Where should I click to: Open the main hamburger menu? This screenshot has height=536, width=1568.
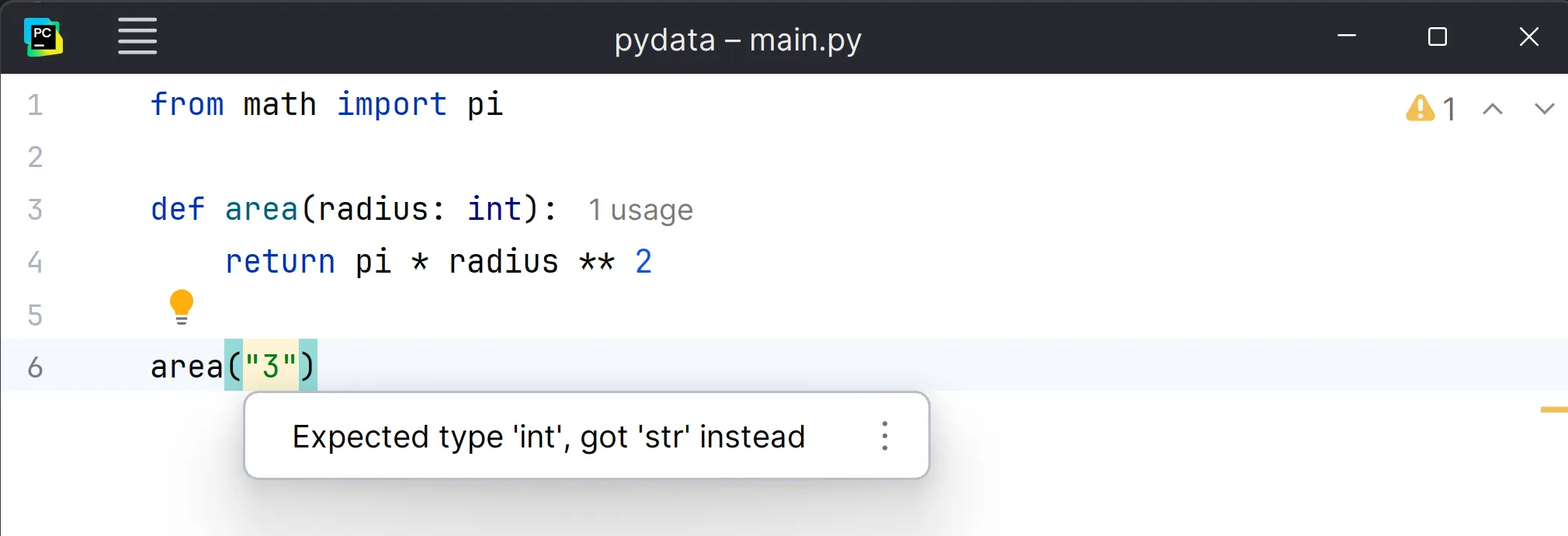137,37
